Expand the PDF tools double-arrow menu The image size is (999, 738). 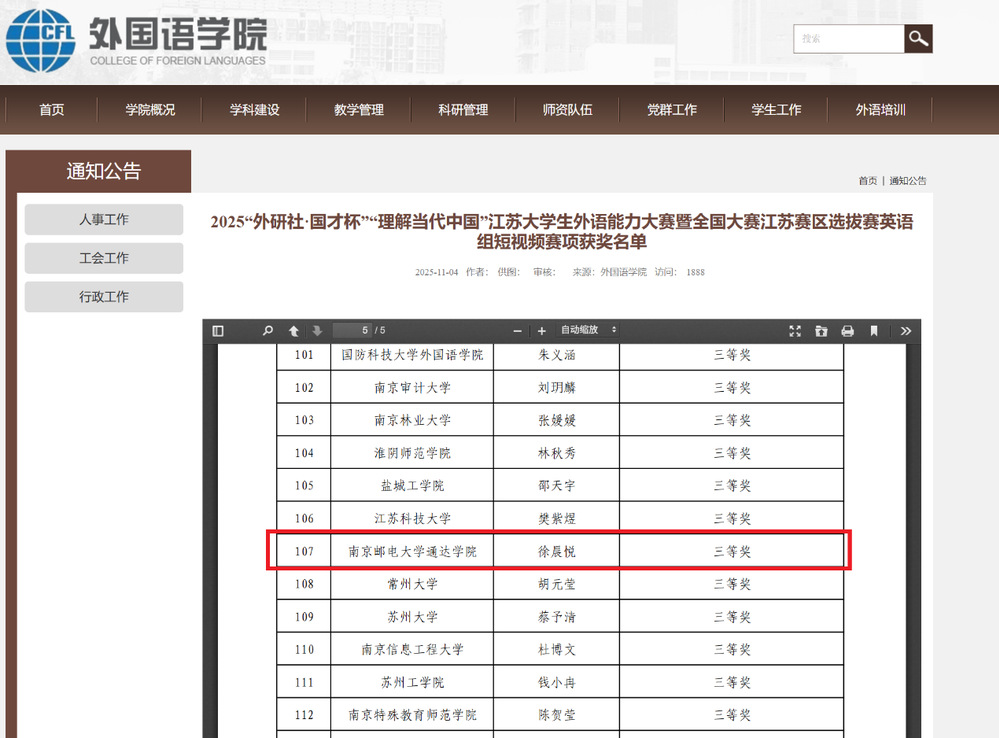(x=906, y=331)
